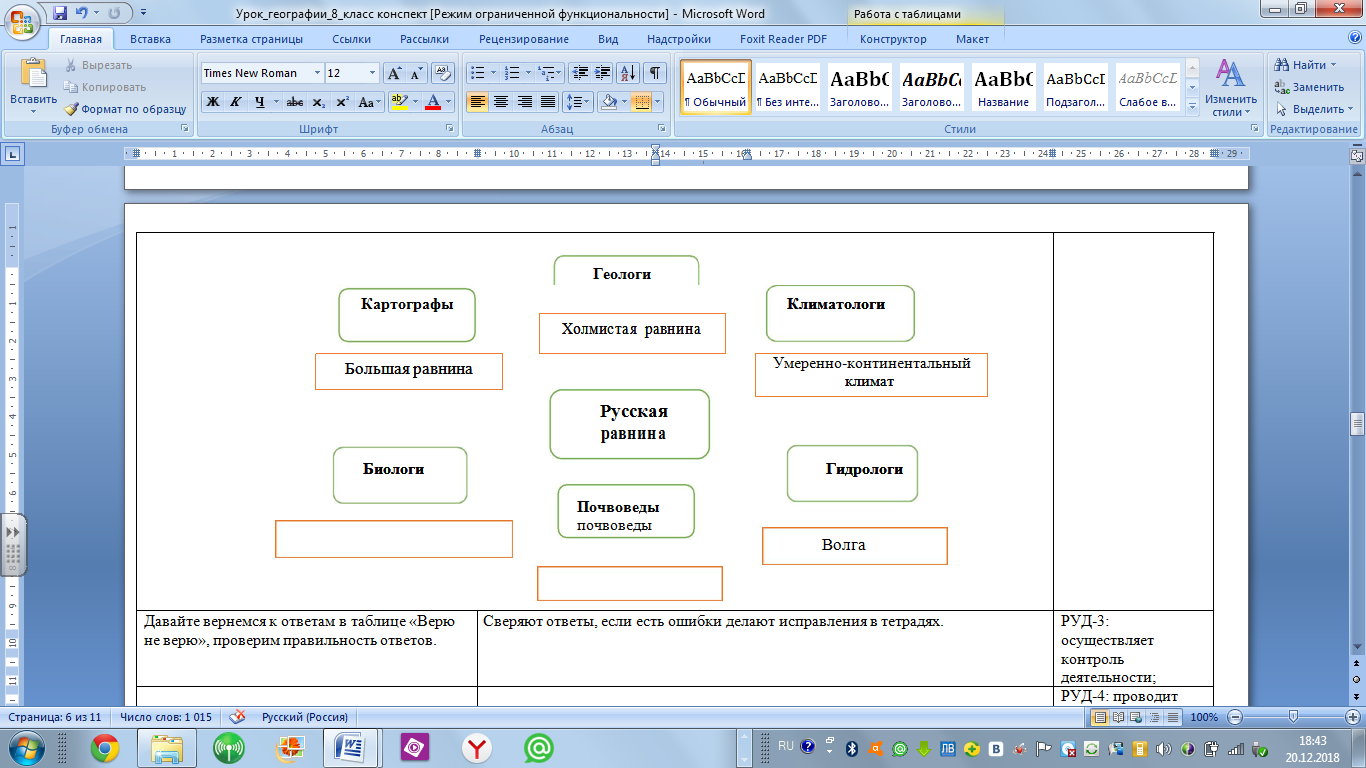The image size is (1366, 768).
Task: Switch to the Вставка ribbon tab
Action: [x=150, y=39]
